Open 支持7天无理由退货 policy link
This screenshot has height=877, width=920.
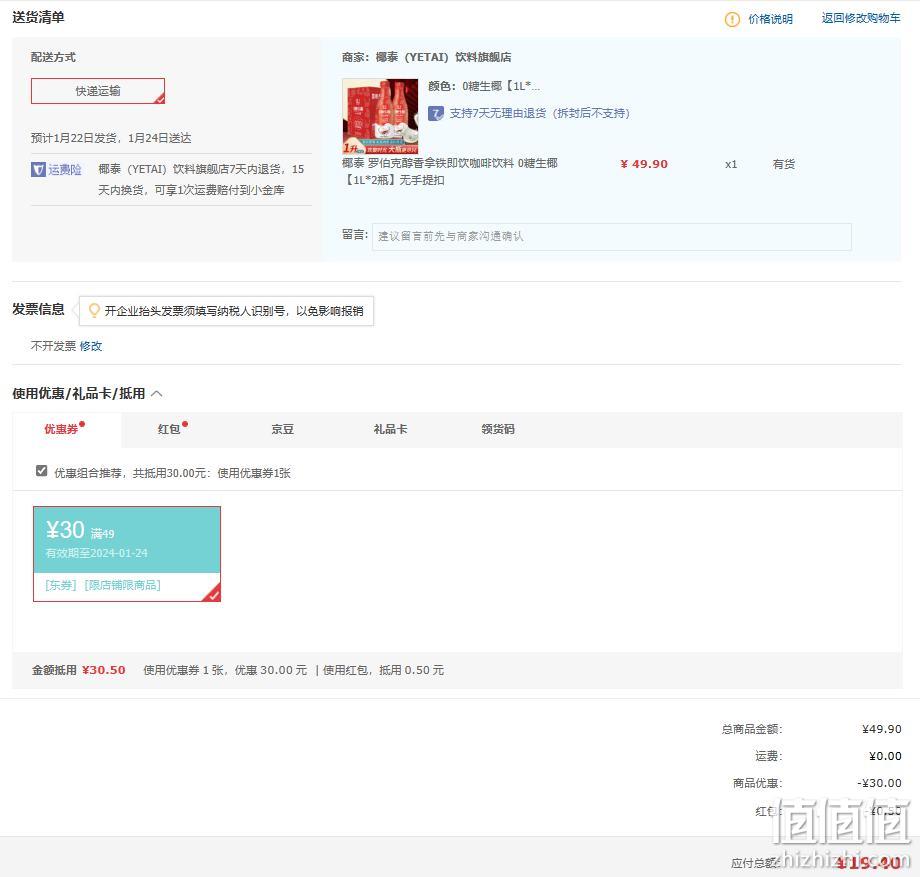click(539, 113)
